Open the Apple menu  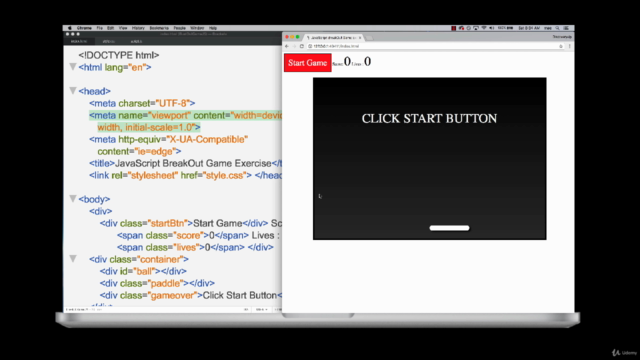click(x=69, y=28)
